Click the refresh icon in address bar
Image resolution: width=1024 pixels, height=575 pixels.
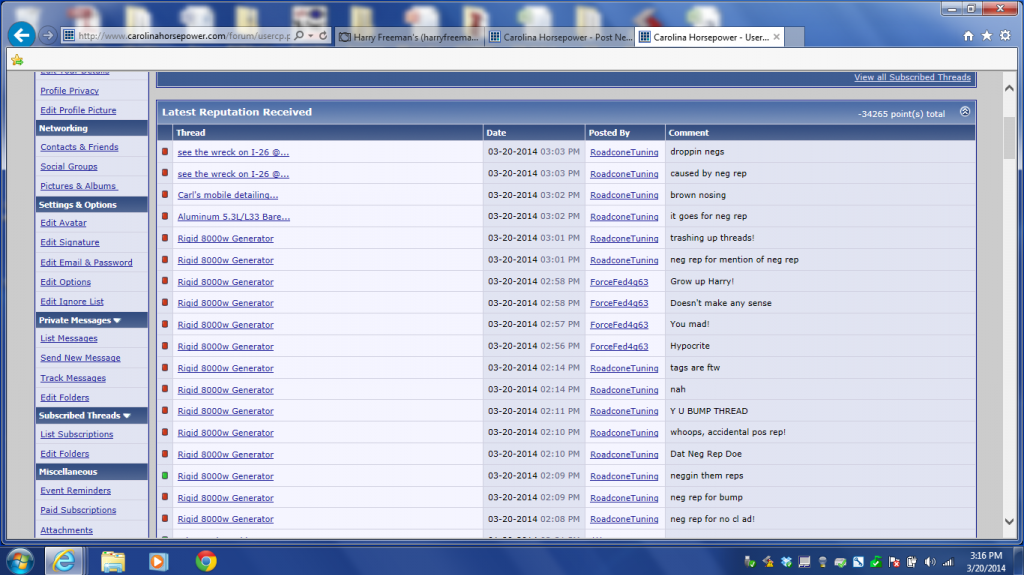coord(323,36)
